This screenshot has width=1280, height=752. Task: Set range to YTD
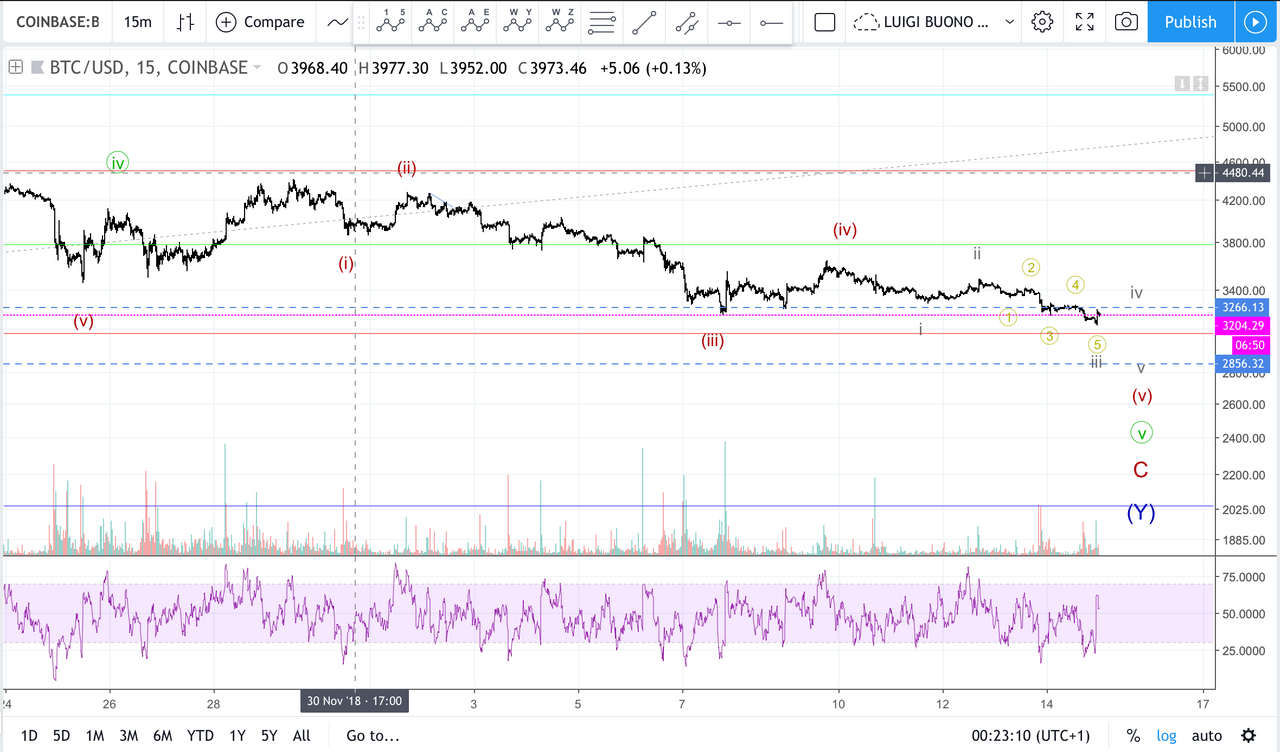coord(200,736)
